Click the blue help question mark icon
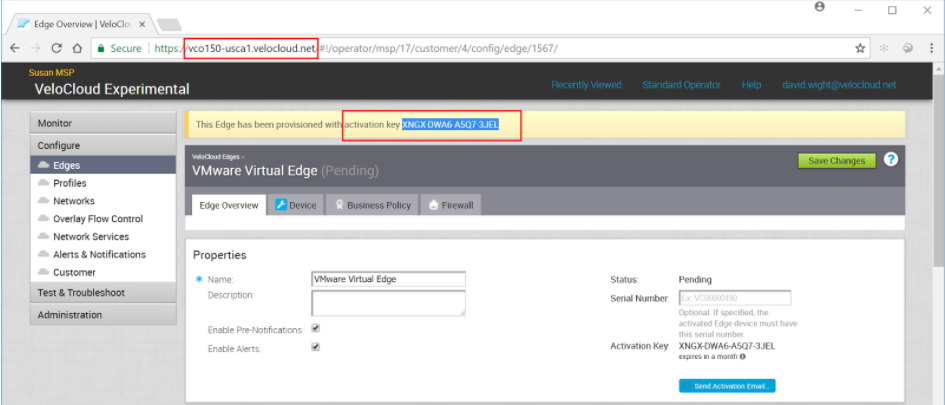945x405 pixels. 891,160
